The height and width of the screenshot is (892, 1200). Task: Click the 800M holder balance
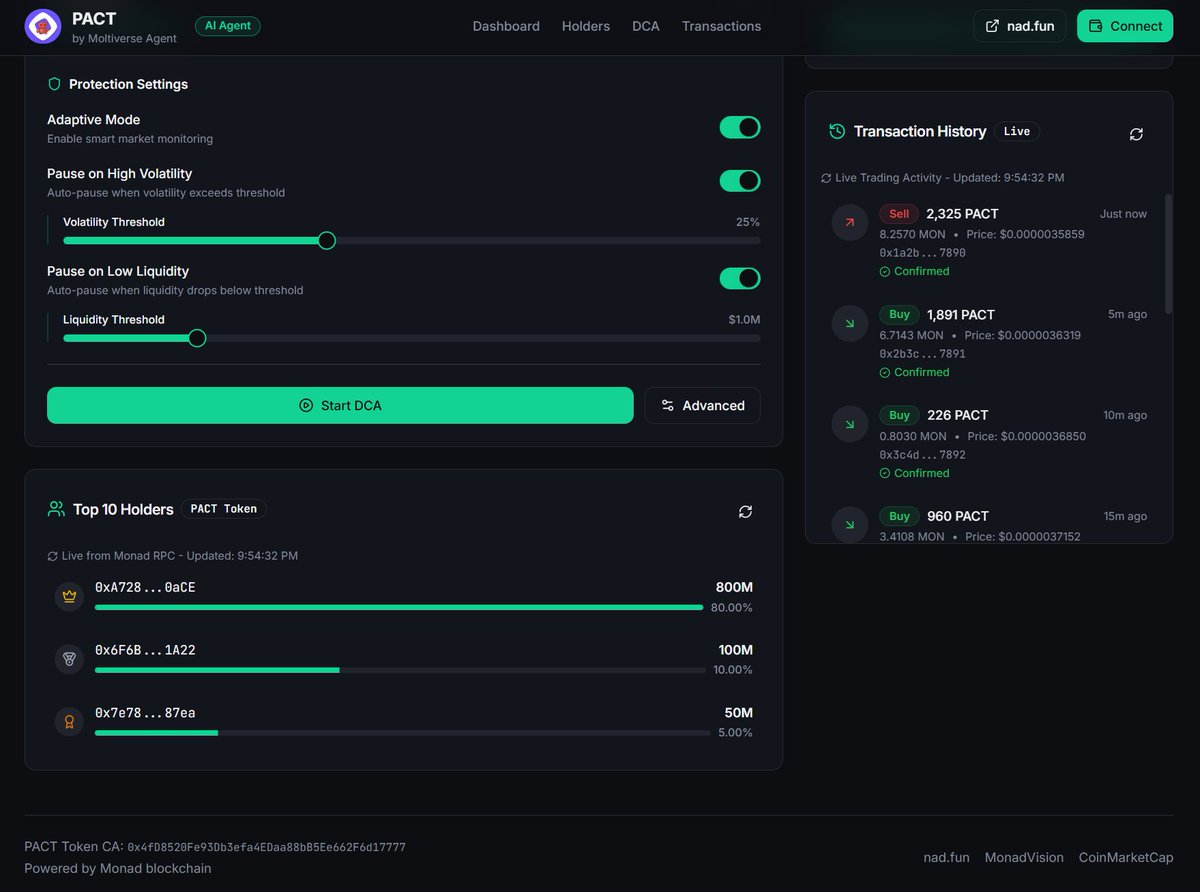pos(734,587)
